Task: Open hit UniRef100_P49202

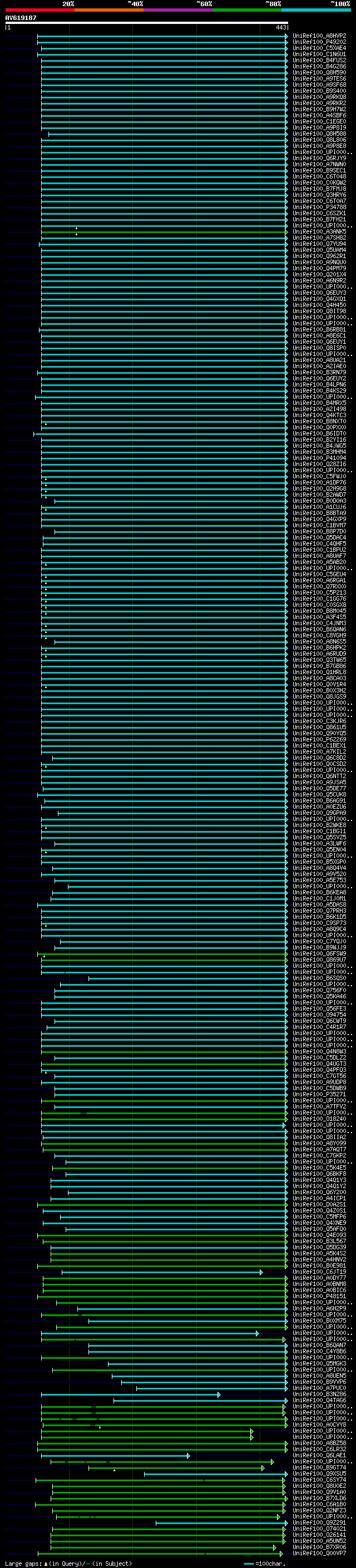Action: [x=319, y=42]
